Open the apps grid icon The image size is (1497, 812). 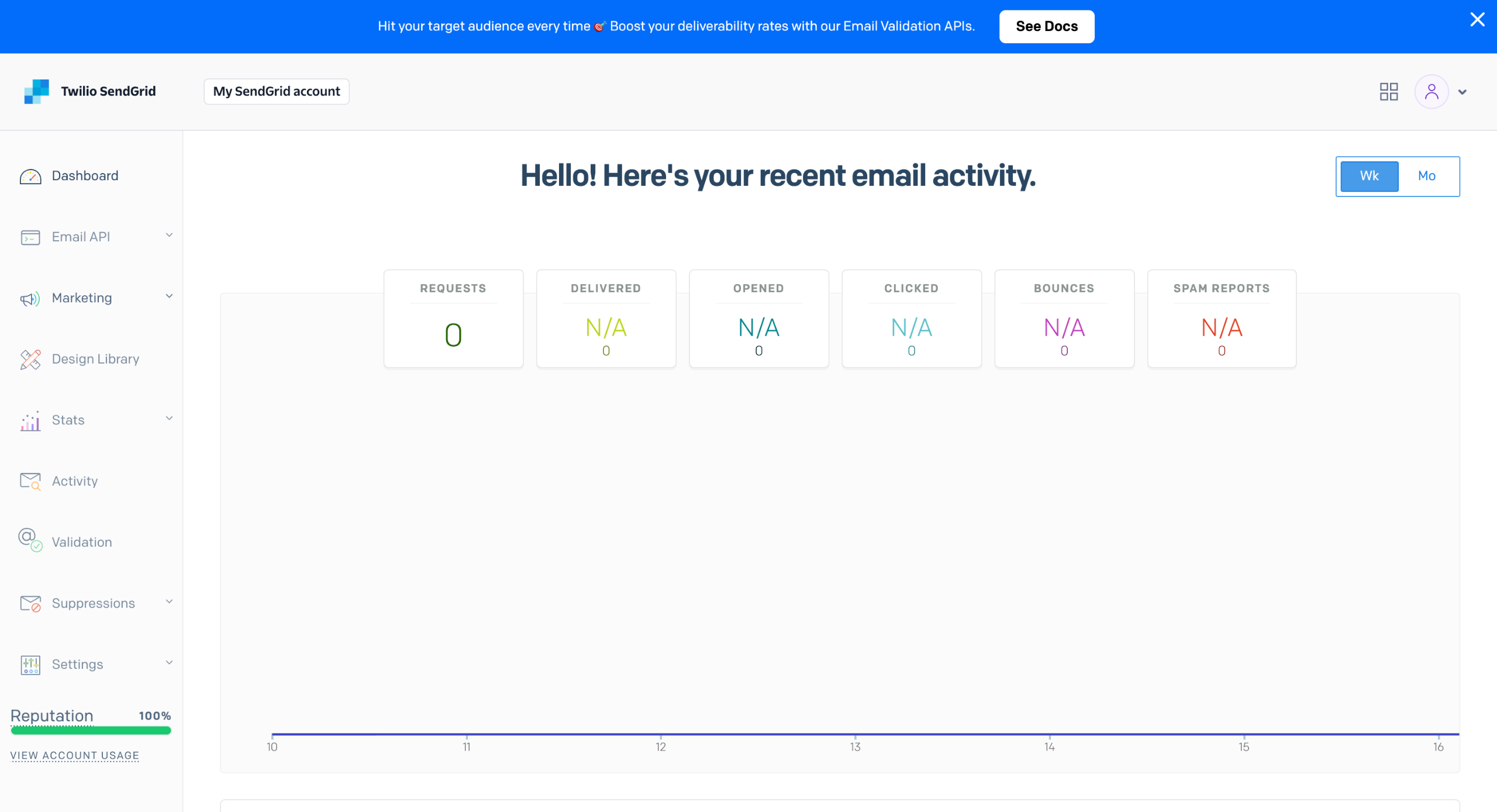tap(1388, 92)
